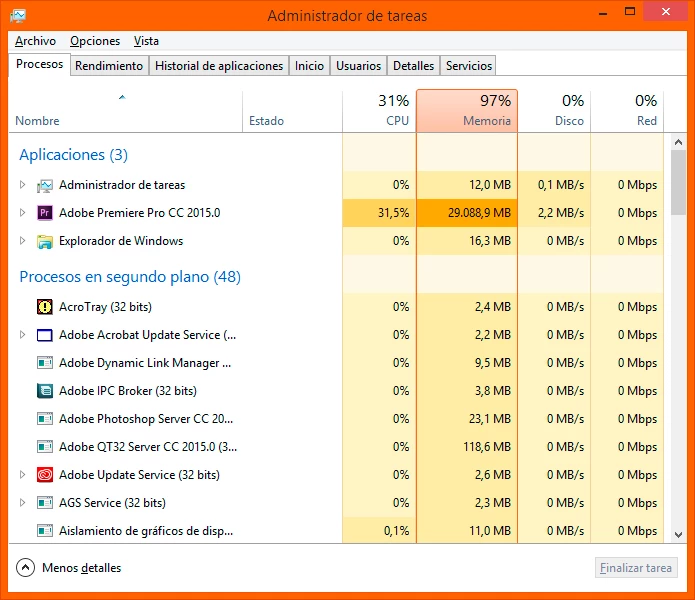Switch to Historial de aplicaciones tab
The image size is (695, 600).
tap(219, 66)
